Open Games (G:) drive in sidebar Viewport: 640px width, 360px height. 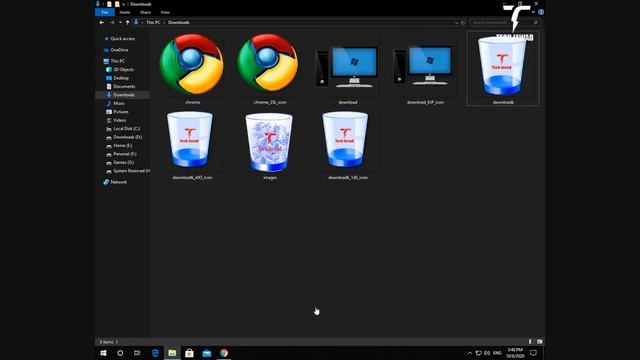tap(123, 162)
